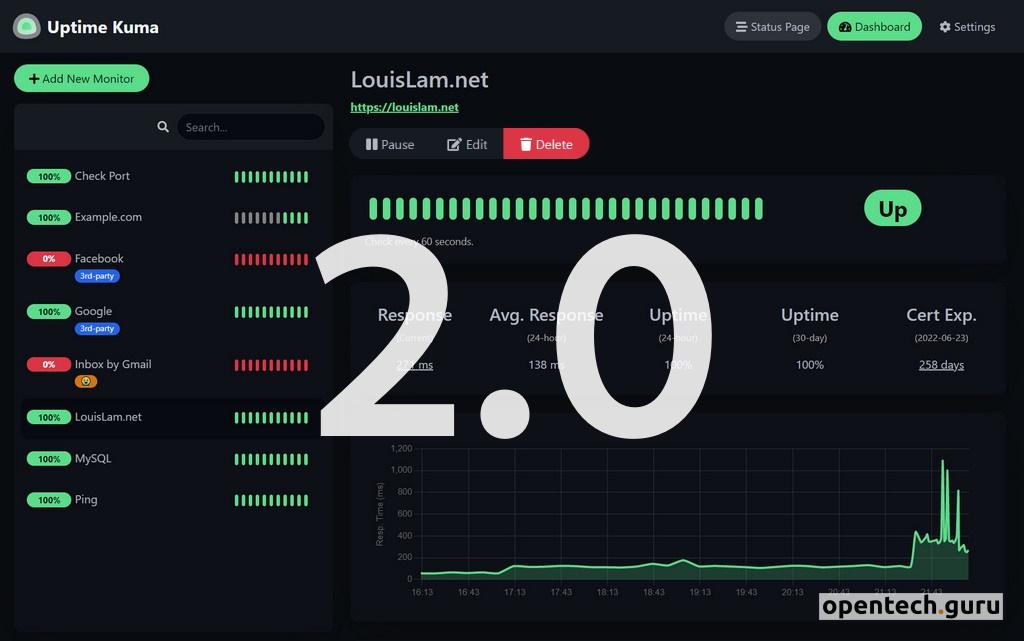The width and height of the screenshot is (1024, 641).
Task: Select the Google monitor
Action: [171, 319]
